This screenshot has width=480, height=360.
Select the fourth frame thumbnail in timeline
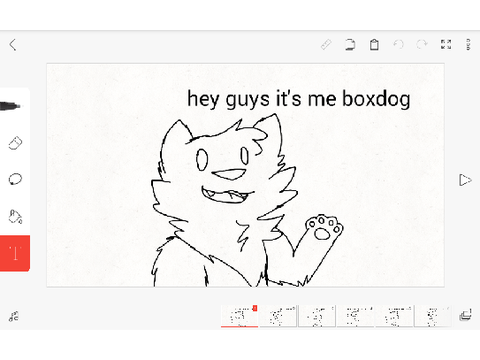[x=355, y=316]
